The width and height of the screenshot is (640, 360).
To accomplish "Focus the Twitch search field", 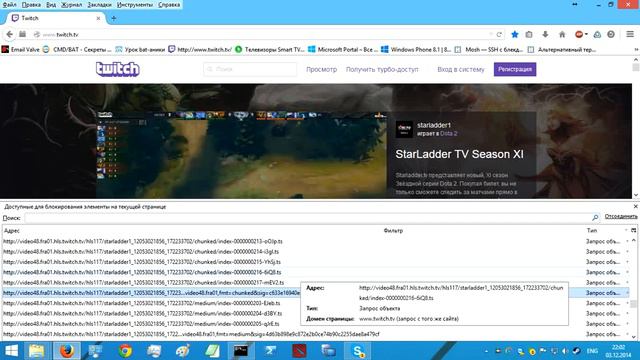I will [250, 69].
